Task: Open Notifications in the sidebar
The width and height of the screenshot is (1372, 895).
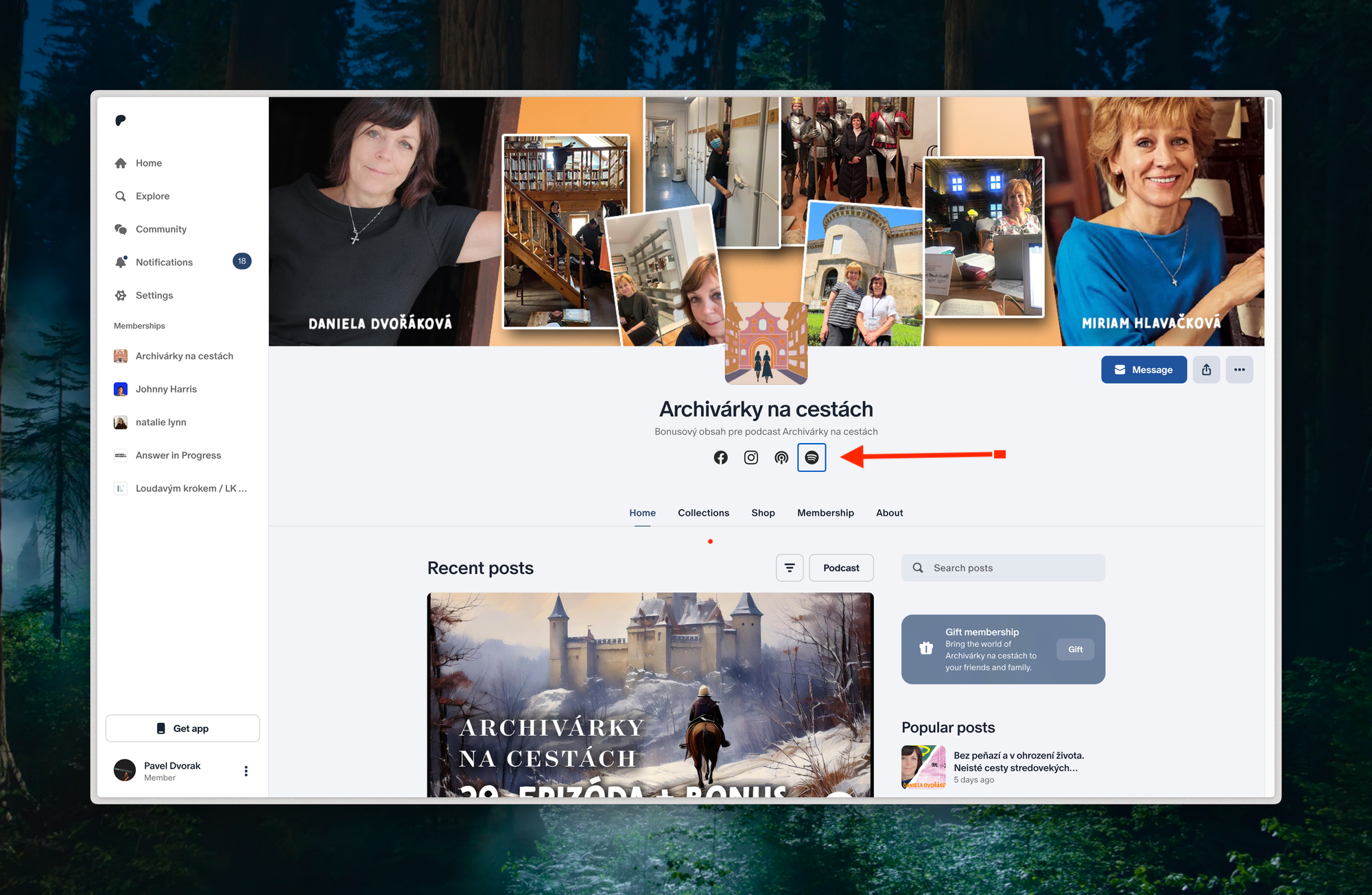Action: click(x=164, y=262)
